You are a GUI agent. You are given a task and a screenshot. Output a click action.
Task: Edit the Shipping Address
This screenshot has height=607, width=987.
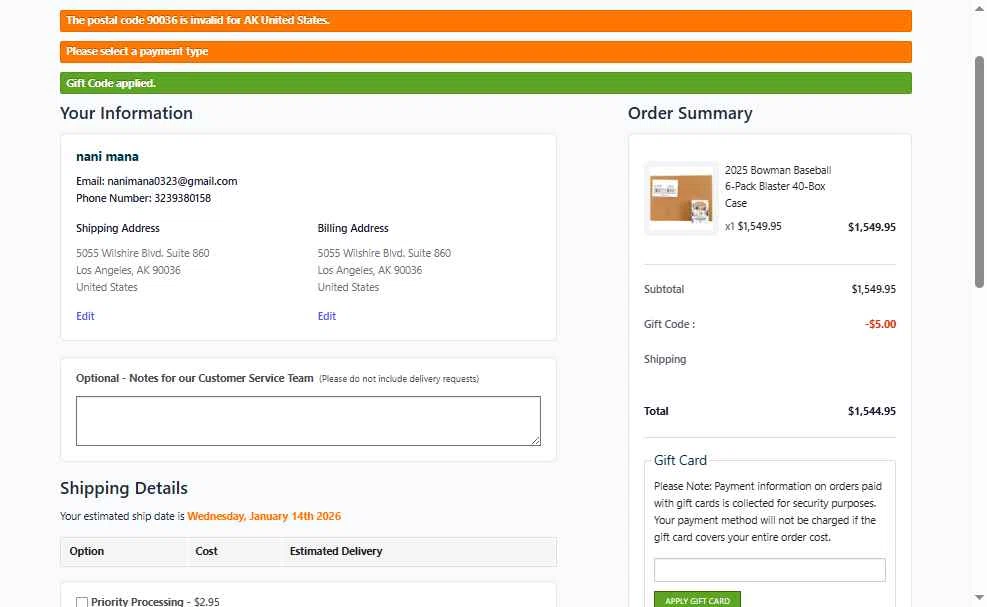coord(85,316)
